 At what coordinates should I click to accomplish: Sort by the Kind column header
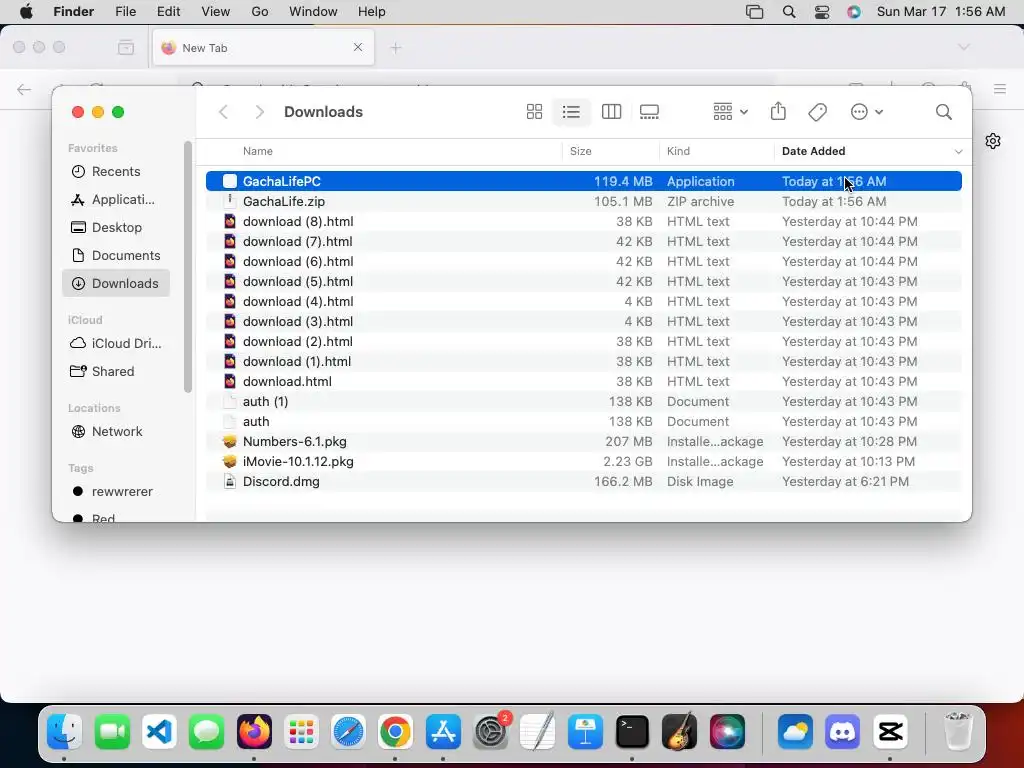coord(678,151)
